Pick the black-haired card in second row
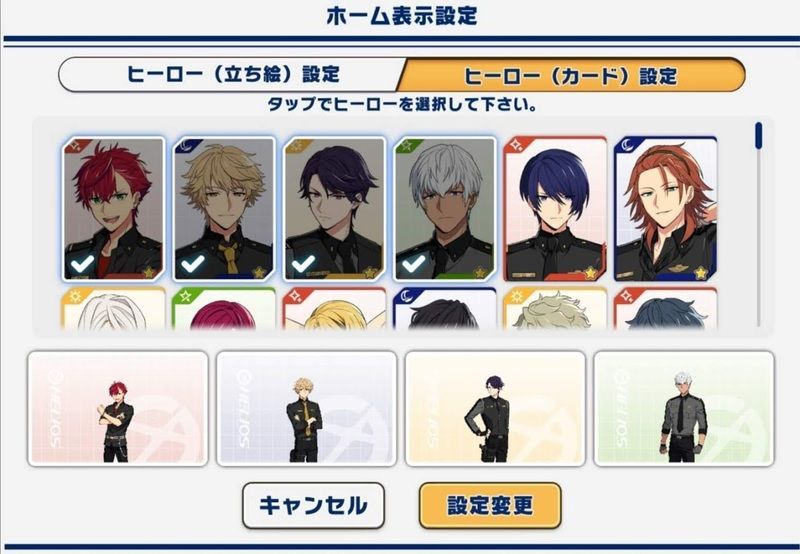This screenshot has height=554, width=800. [445, 308]
